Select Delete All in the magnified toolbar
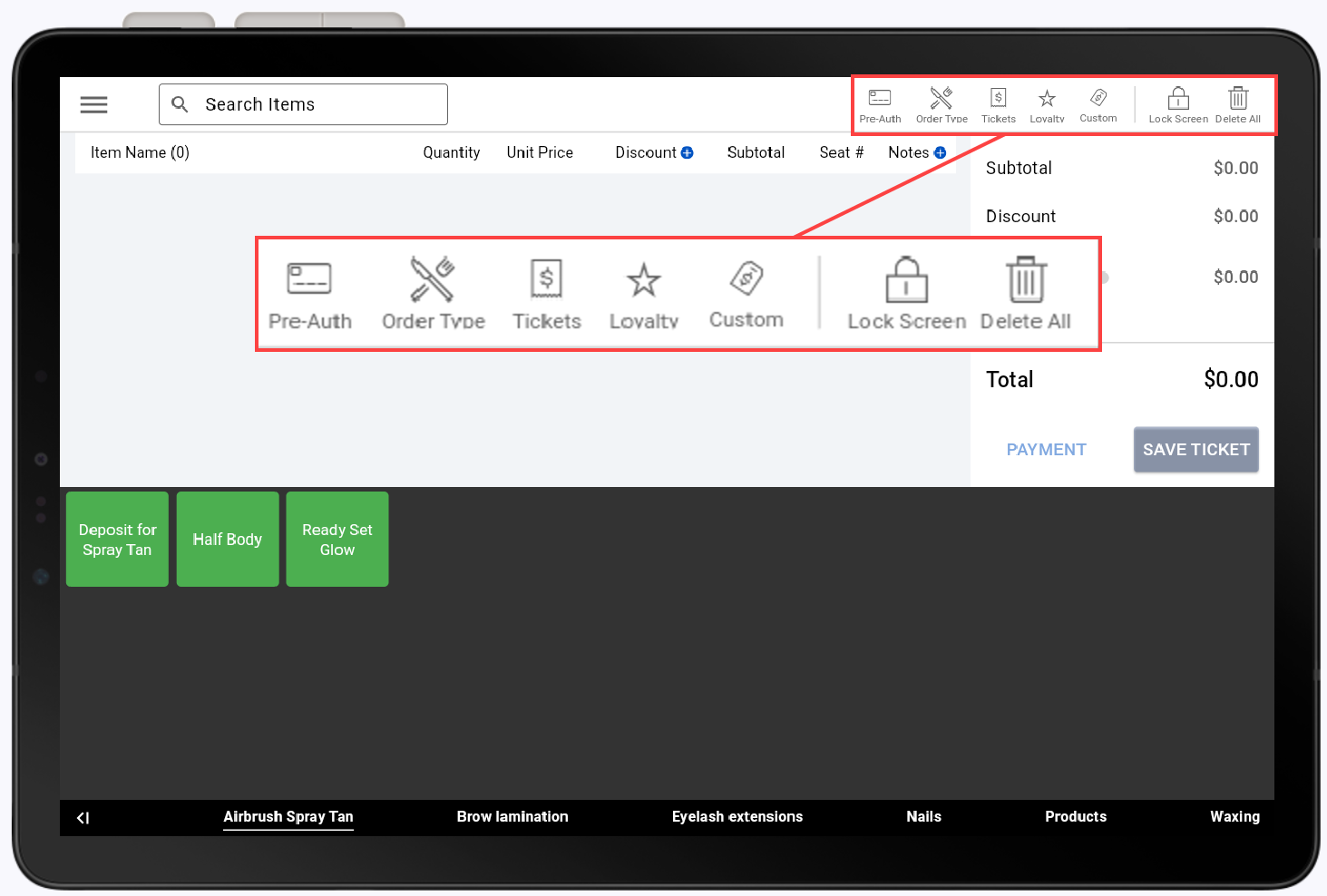 point(1025,290)
